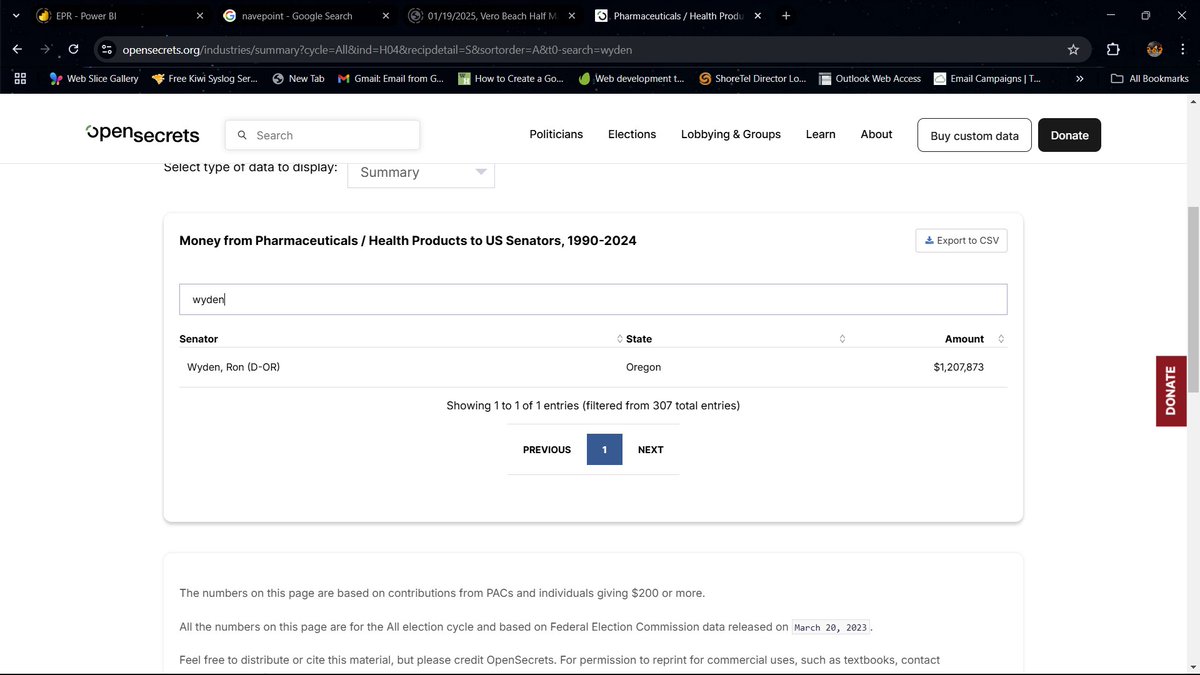This screenshot has height=675, width=1200.
Task: Sort the table by State column
Action: coord(735,339)
